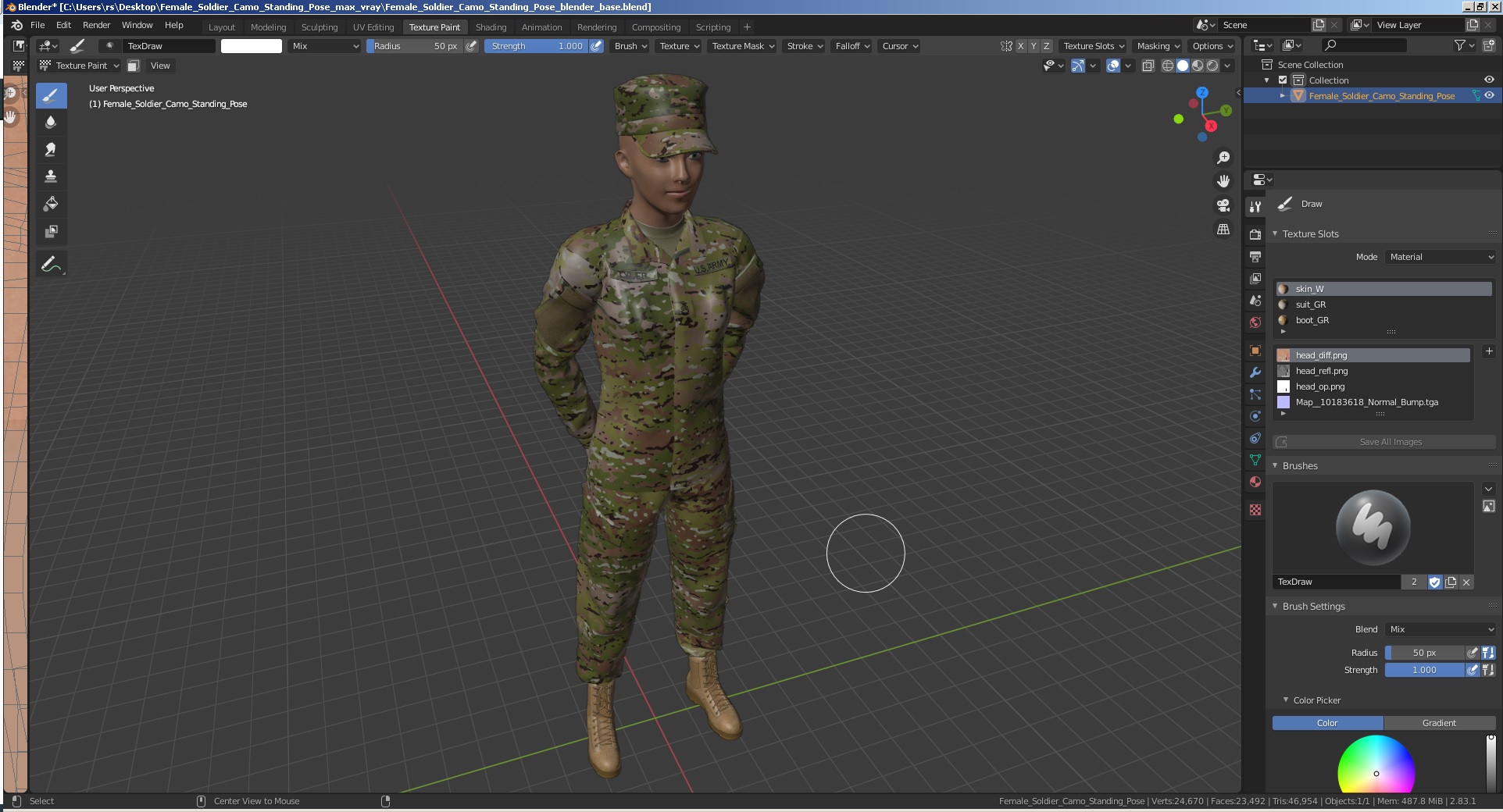Open the View Layer properties tab
Viewport: 1503px width, 812px height.
coord(1255,278)
